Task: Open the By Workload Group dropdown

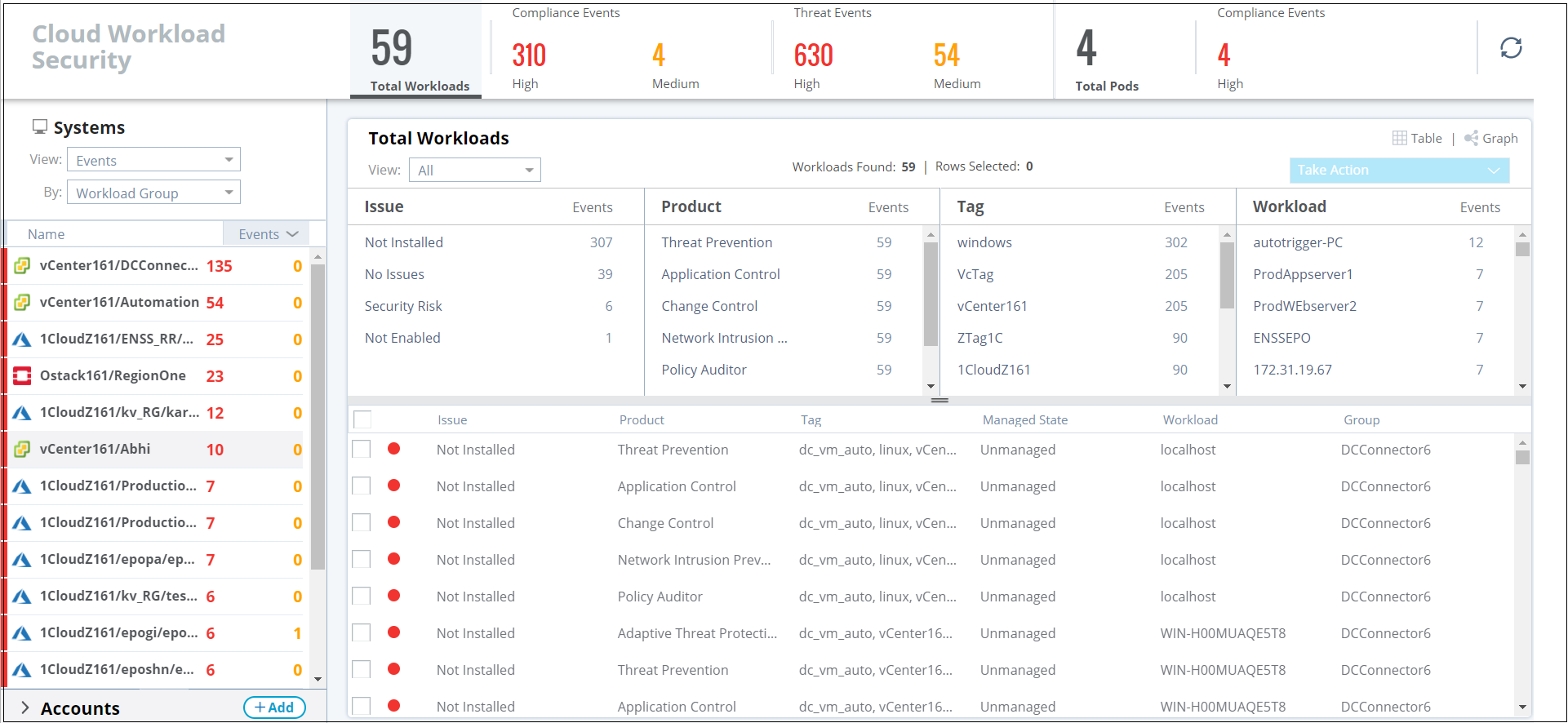Action: [x=153, y=193]
